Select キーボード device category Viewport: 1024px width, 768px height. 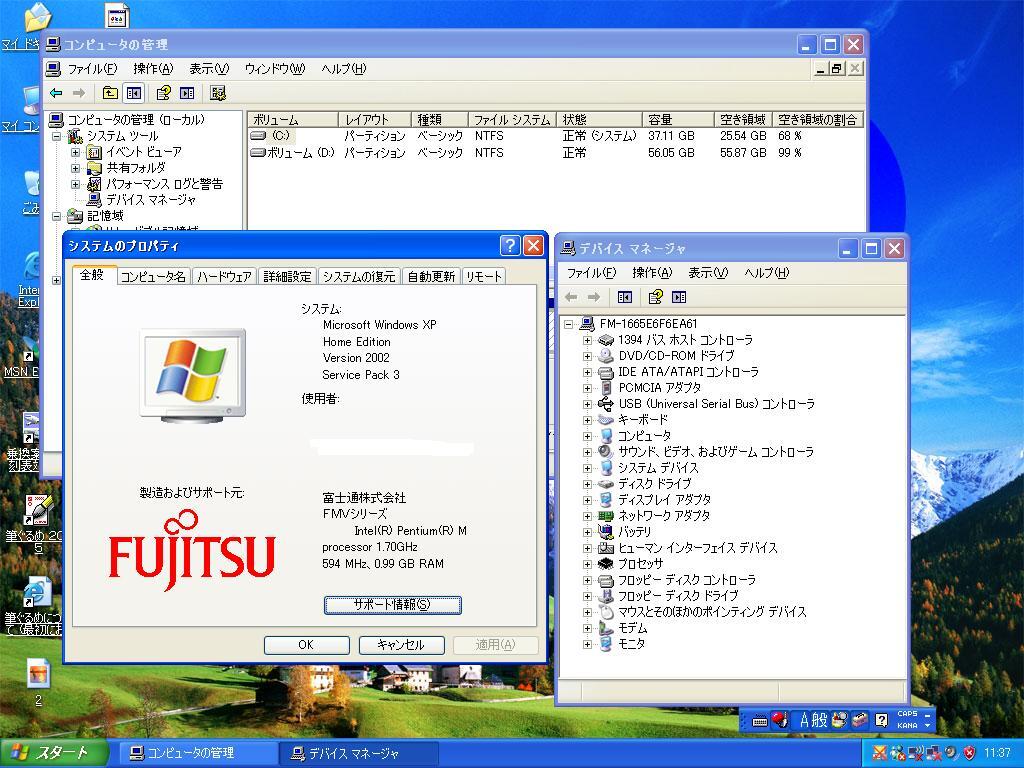point(643,419)
